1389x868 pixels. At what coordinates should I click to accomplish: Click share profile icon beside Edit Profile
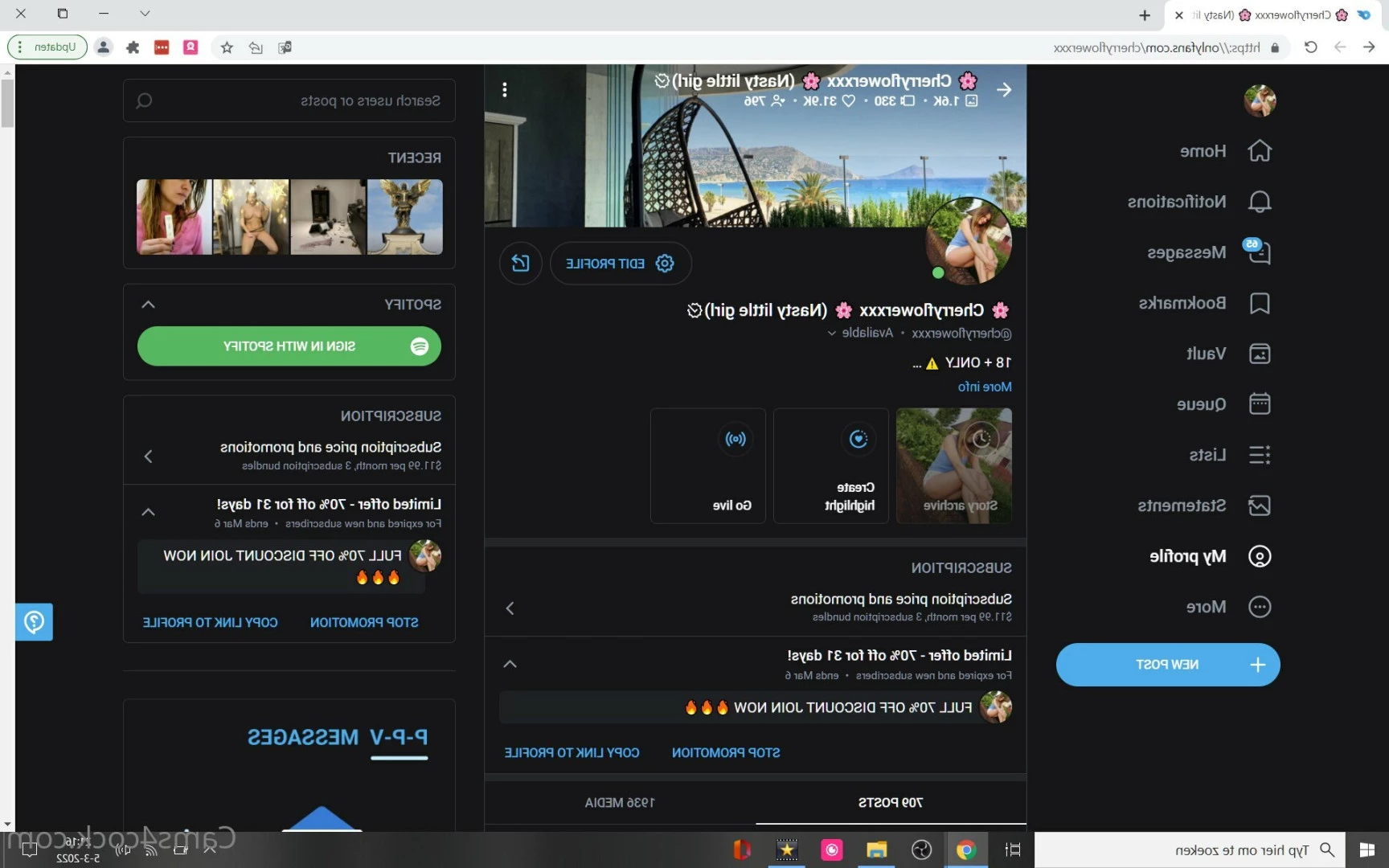[521, 264]
